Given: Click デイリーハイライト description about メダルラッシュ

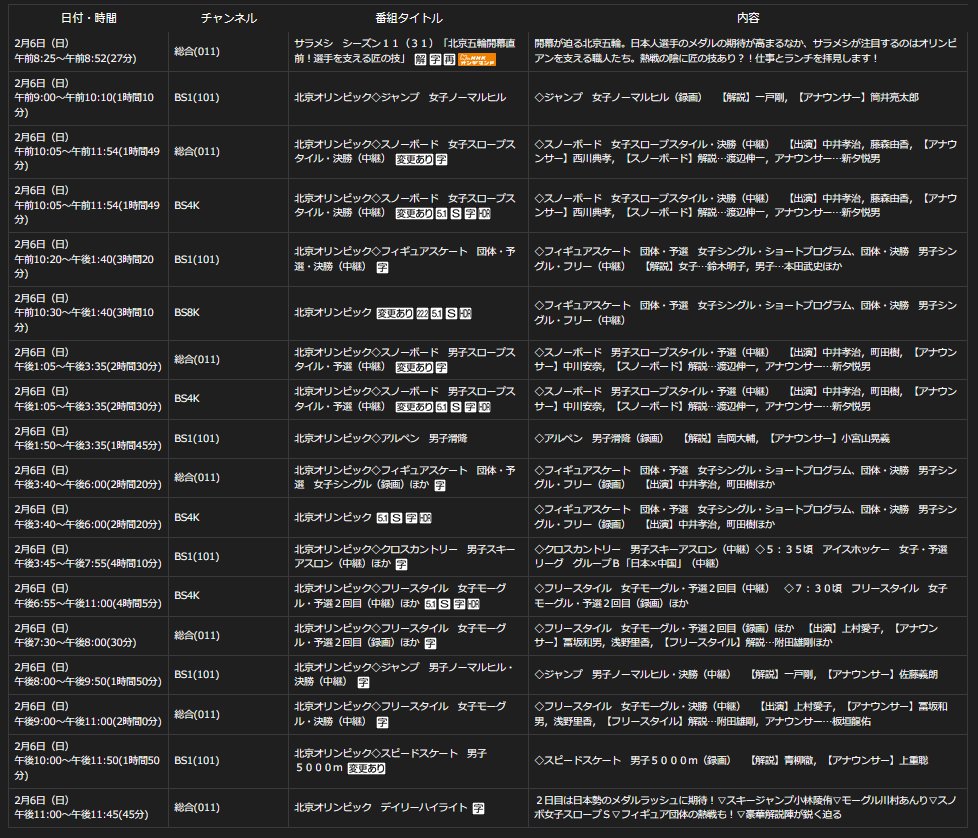Looking at the screenshot, I should pyautogui.click(x=745, y=807).
